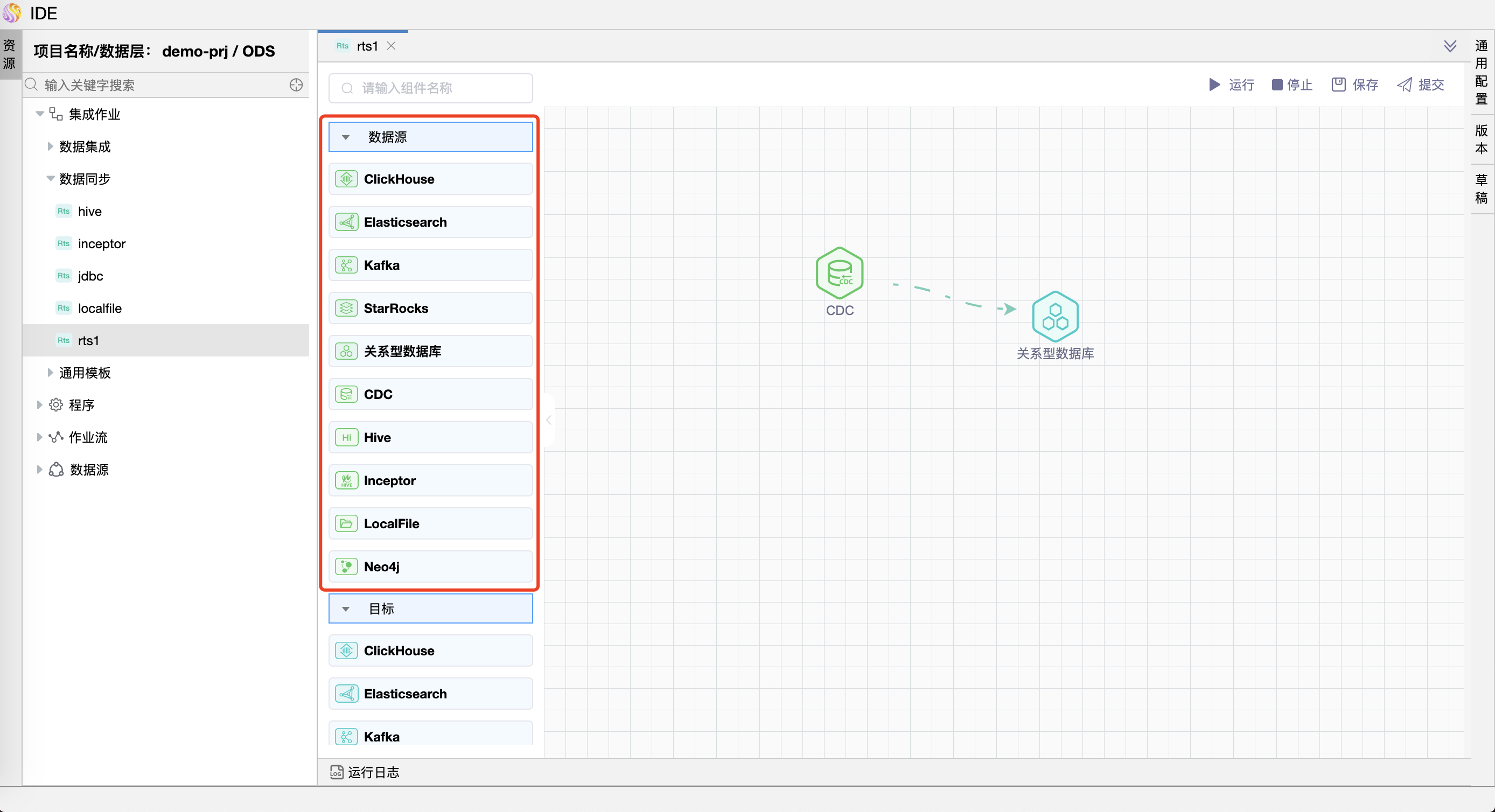Expand the 数据集成 tree folder
1495x812 pixels.
pos(50,147)
